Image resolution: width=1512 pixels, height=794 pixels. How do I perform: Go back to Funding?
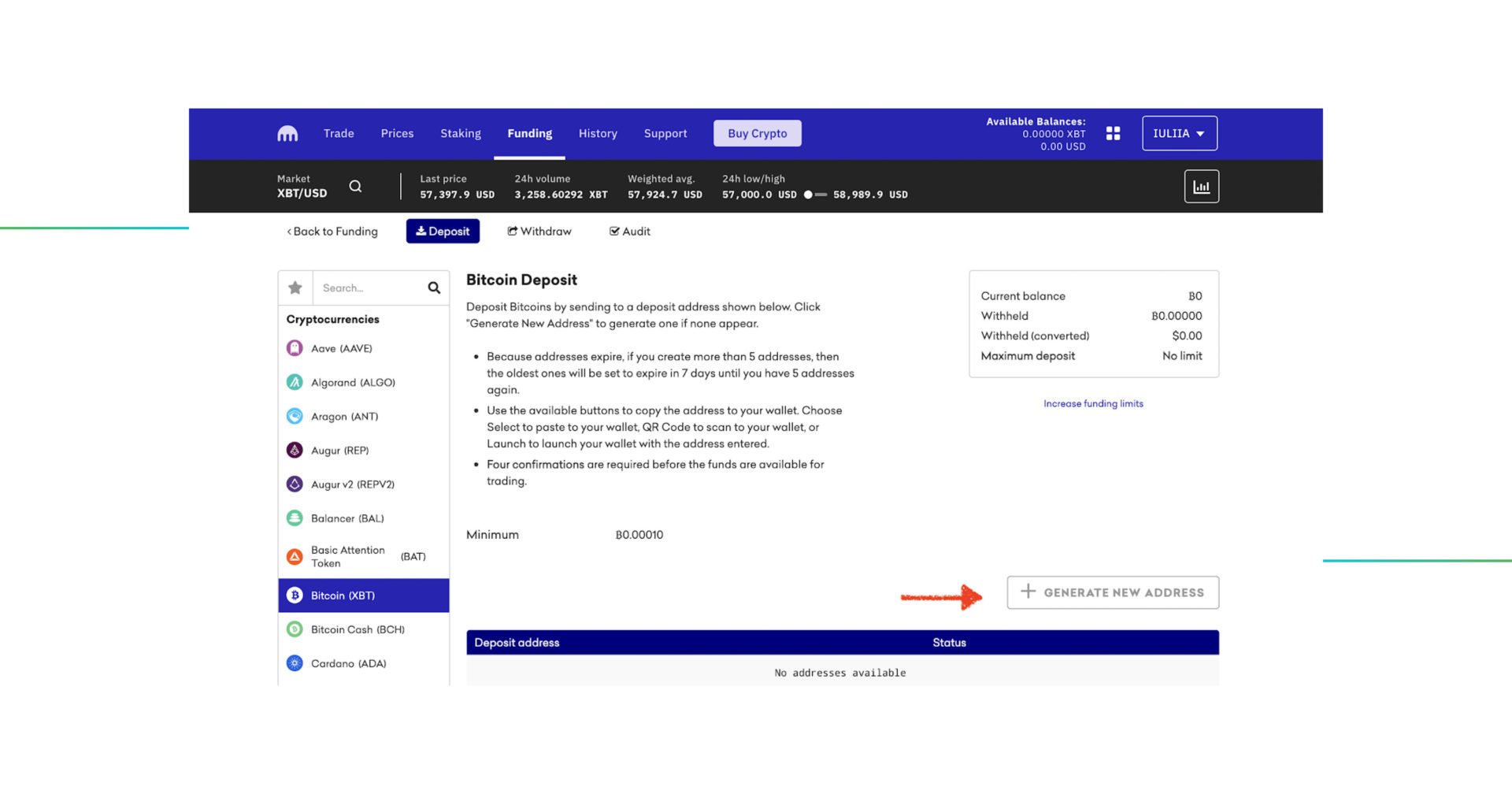point(332,232)
